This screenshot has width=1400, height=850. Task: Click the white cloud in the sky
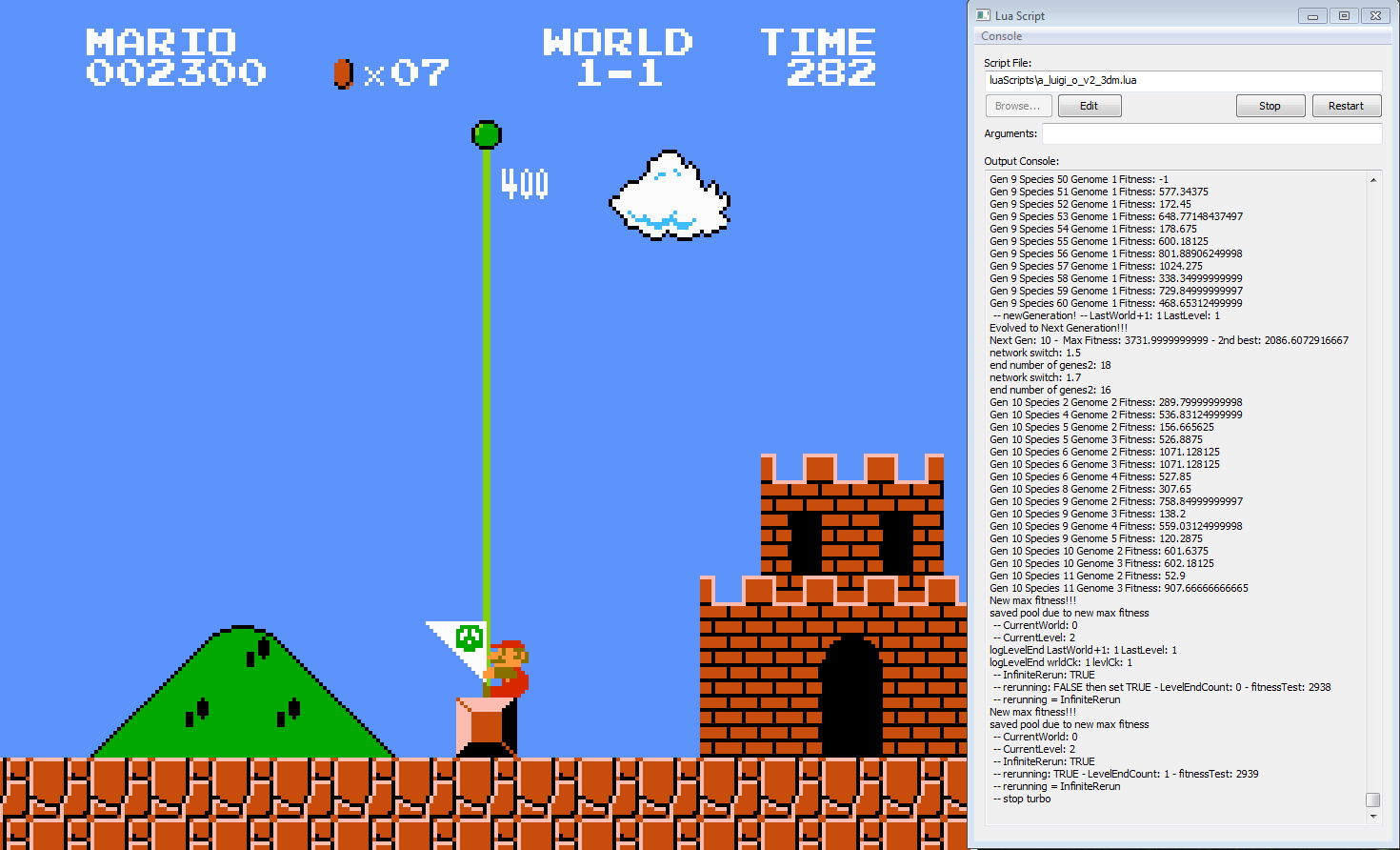(x=670, y=196)
